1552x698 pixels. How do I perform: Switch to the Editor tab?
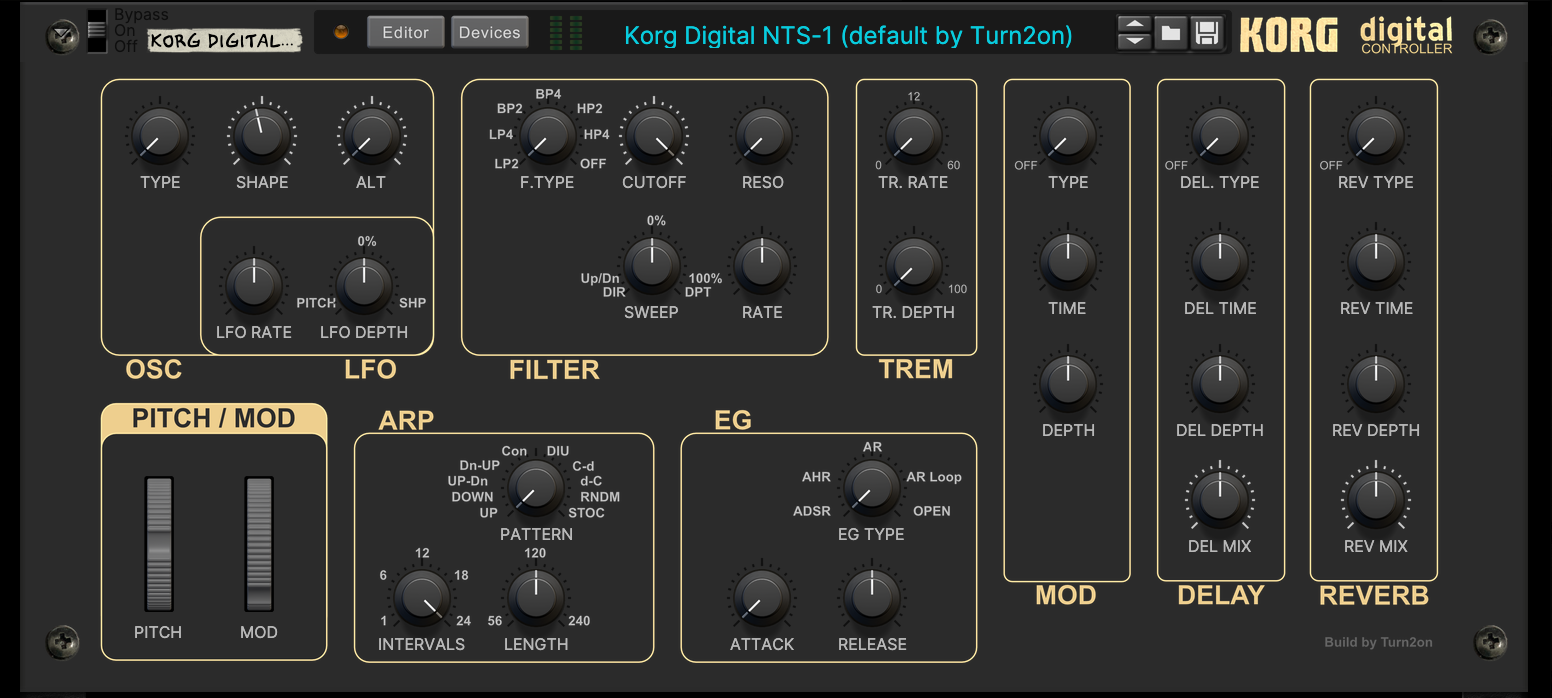pos(405,31)
